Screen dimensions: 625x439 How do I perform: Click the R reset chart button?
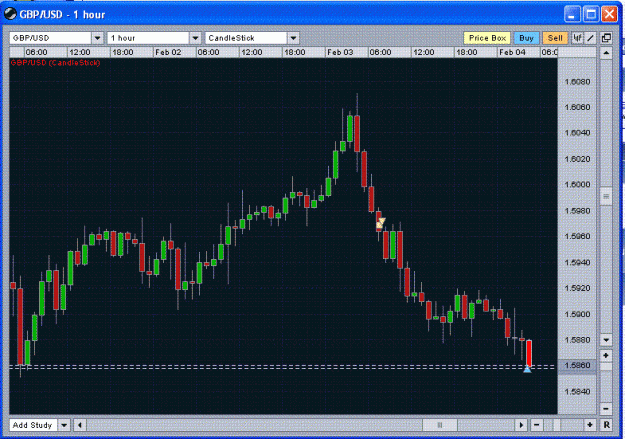click(606, 425)
